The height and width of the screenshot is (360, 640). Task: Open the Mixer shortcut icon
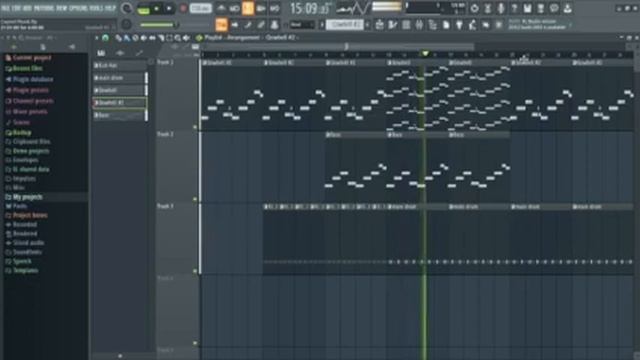pyautogui.click(x=419, y=25)
